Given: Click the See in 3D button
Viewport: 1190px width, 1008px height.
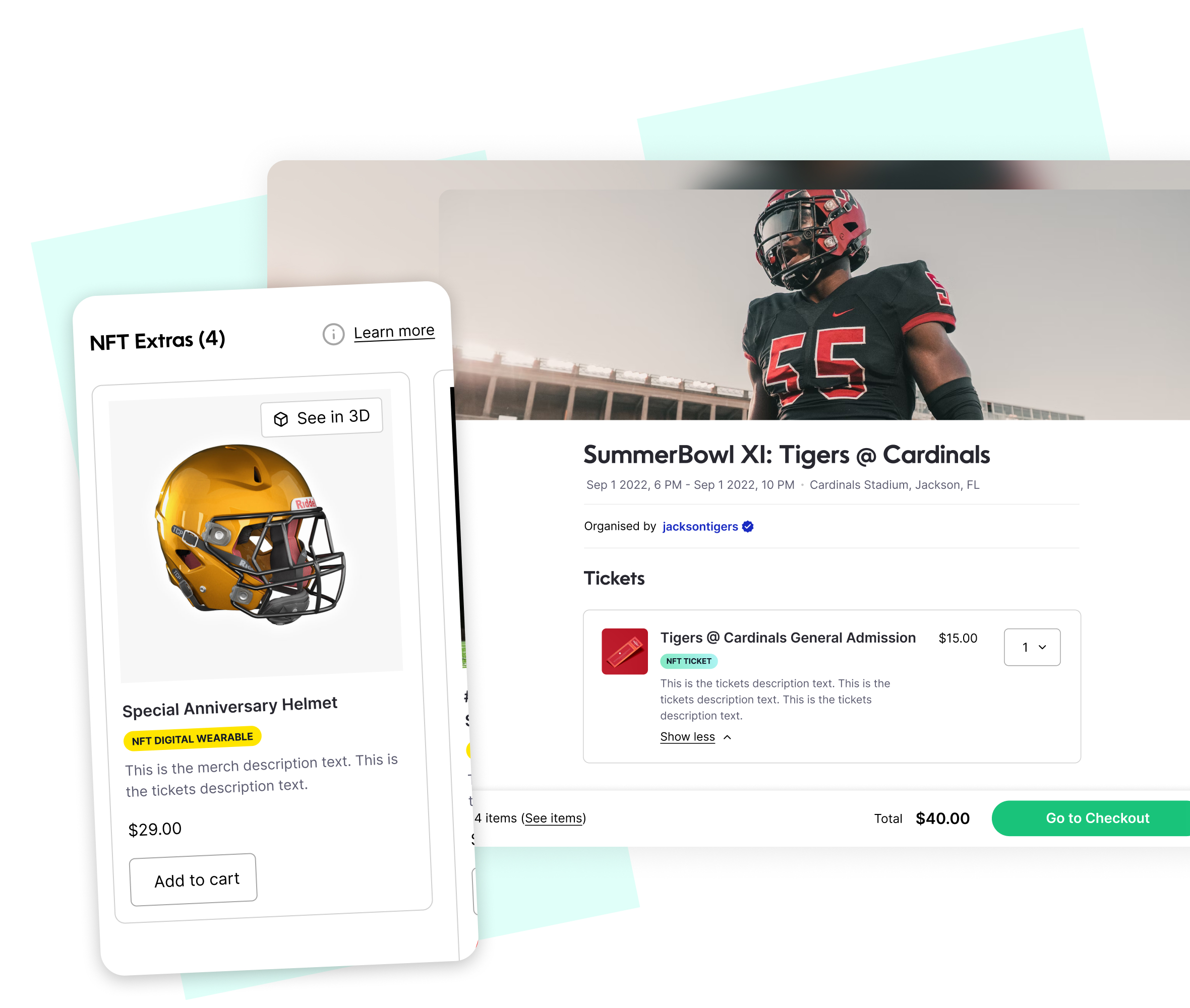Looking at the screenshot, I should [x=322, y=417].
